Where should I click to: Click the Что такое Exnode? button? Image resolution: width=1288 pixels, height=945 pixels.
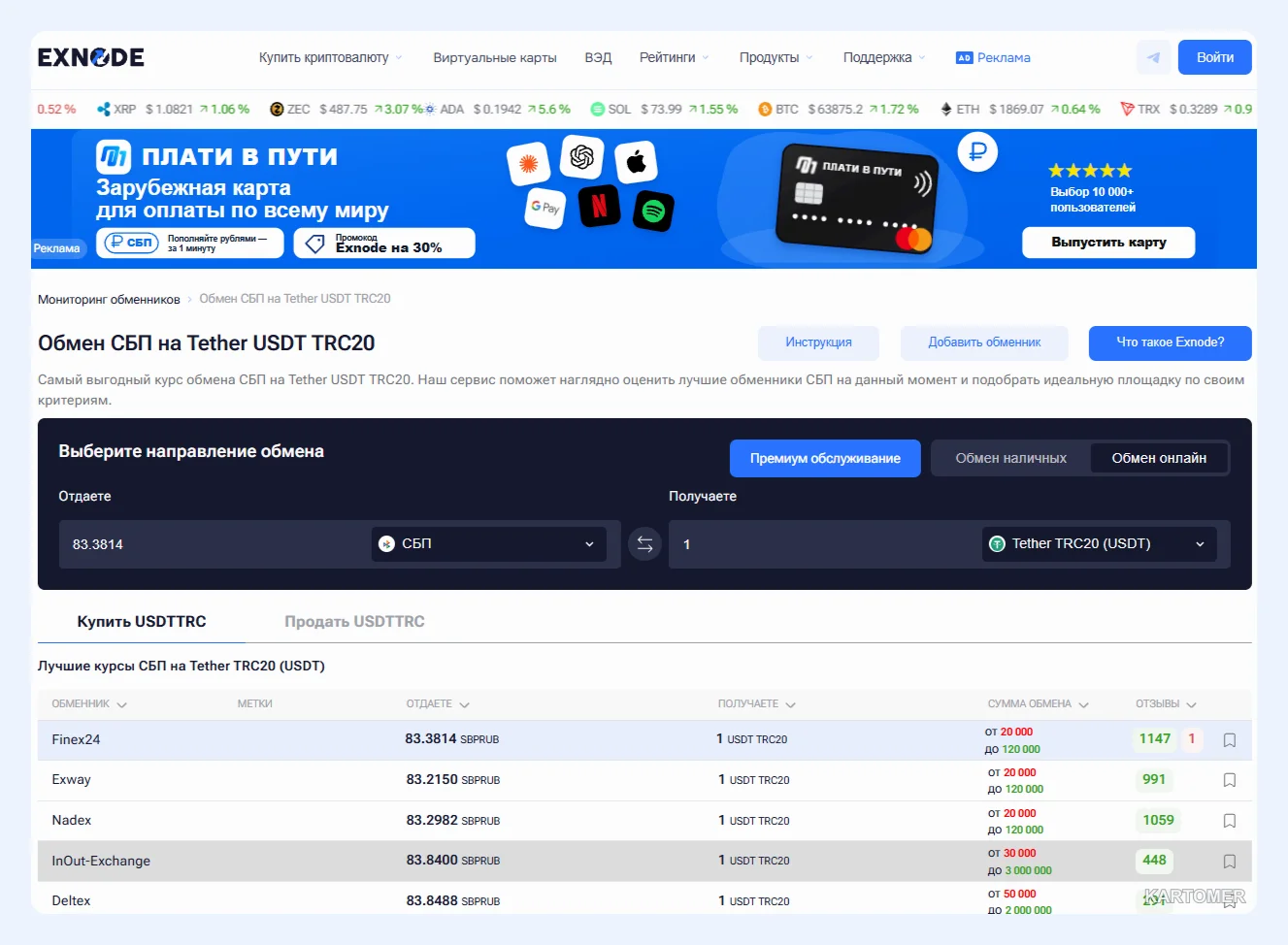(x=1171, y=342)
